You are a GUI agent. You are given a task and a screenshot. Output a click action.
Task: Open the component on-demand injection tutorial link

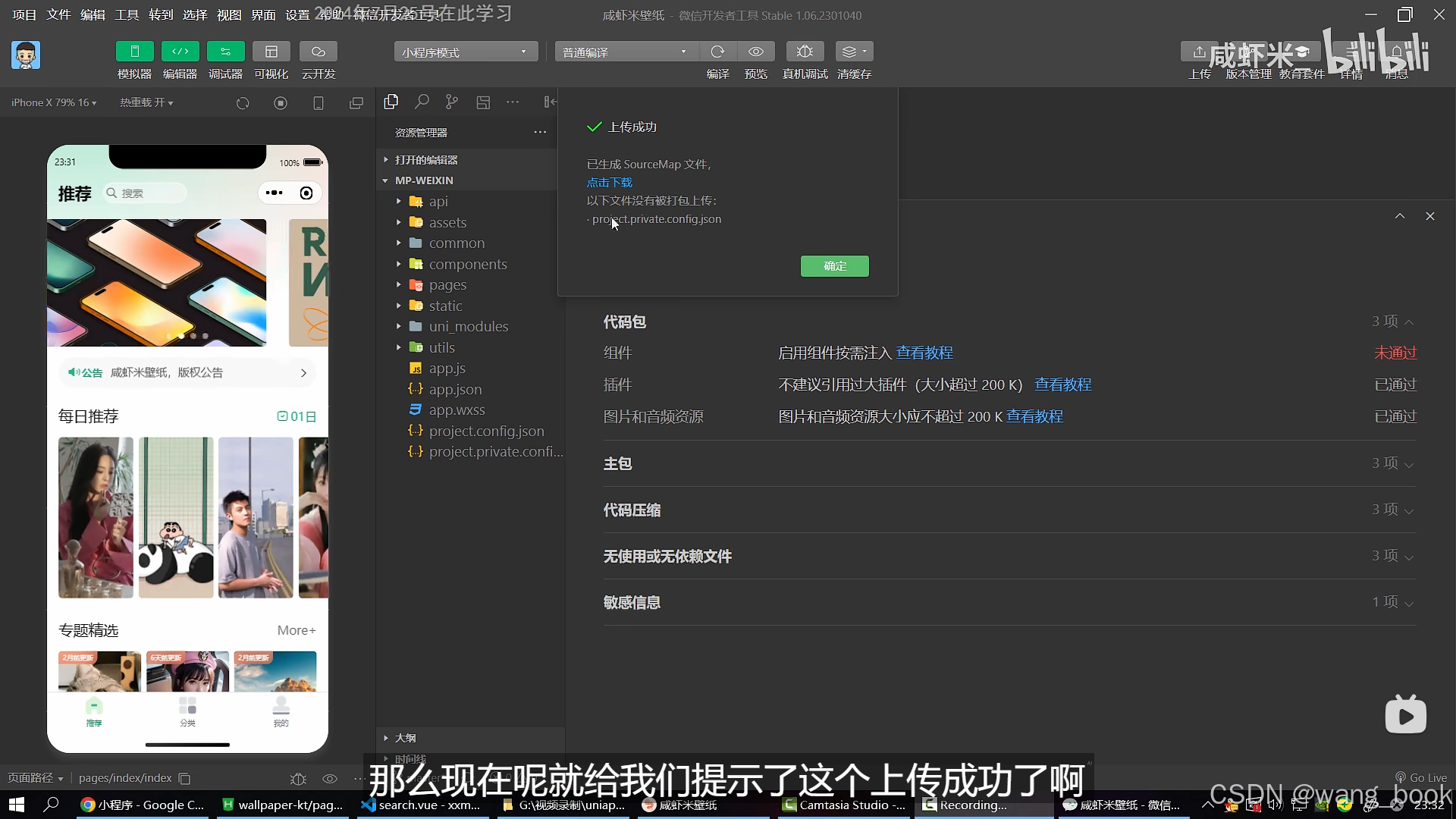924,353
